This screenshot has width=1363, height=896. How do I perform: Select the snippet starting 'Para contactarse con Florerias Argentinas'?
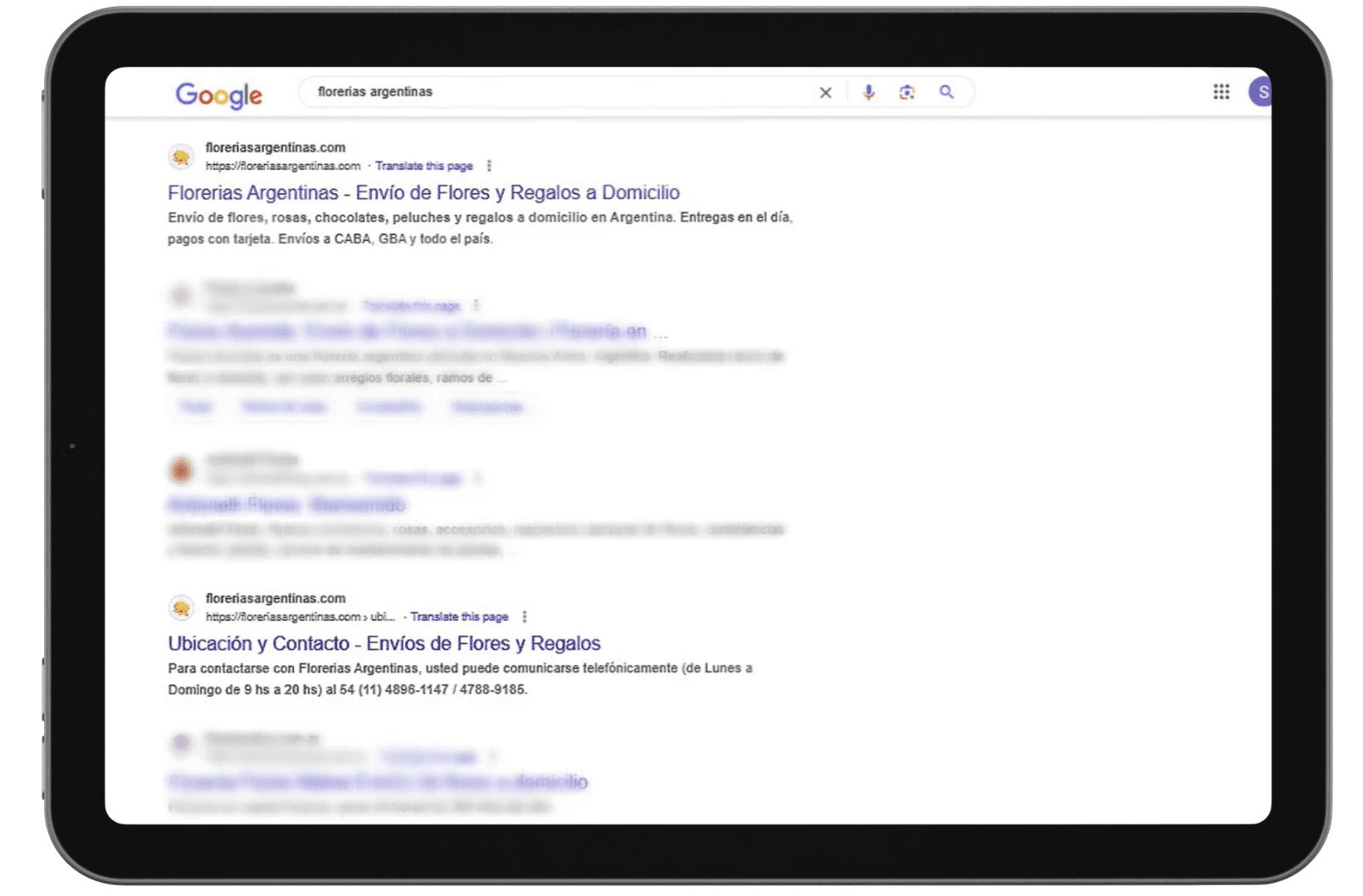pos(460,679)
